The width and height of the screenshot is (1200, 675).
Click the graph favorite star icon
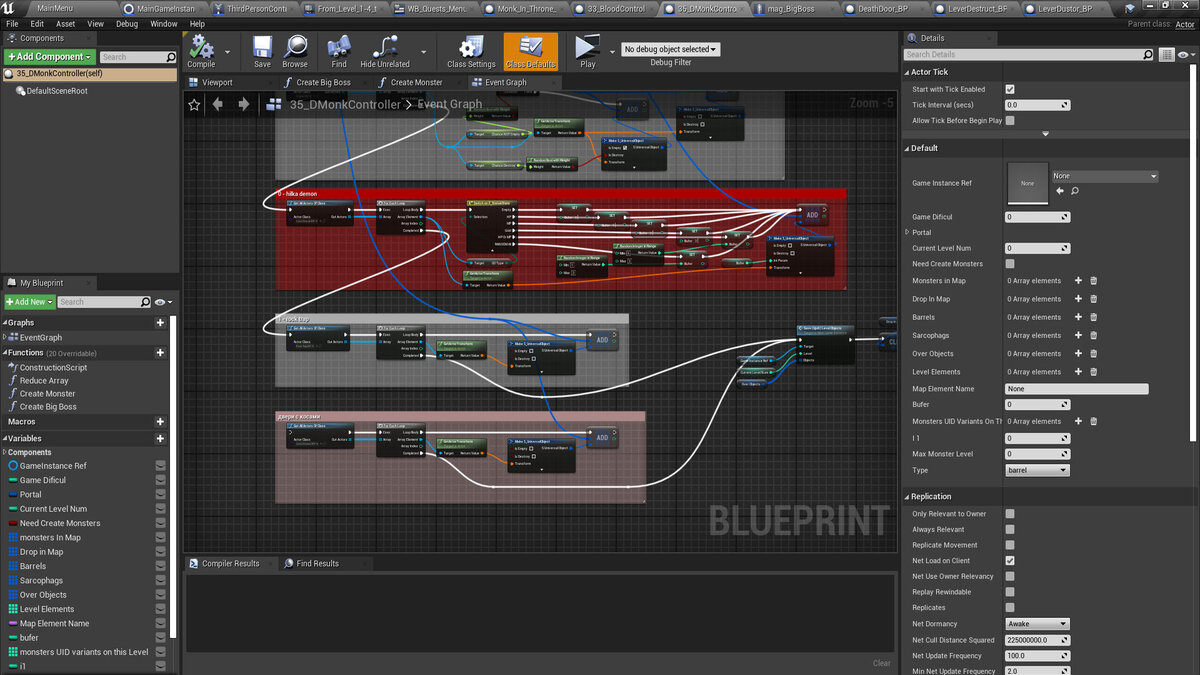pos(194,104)
